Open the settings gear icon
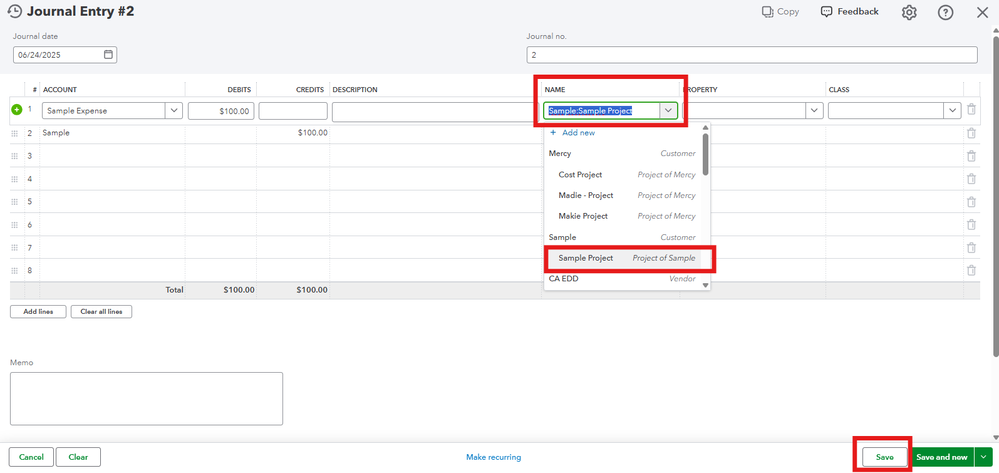 [909, 12]
